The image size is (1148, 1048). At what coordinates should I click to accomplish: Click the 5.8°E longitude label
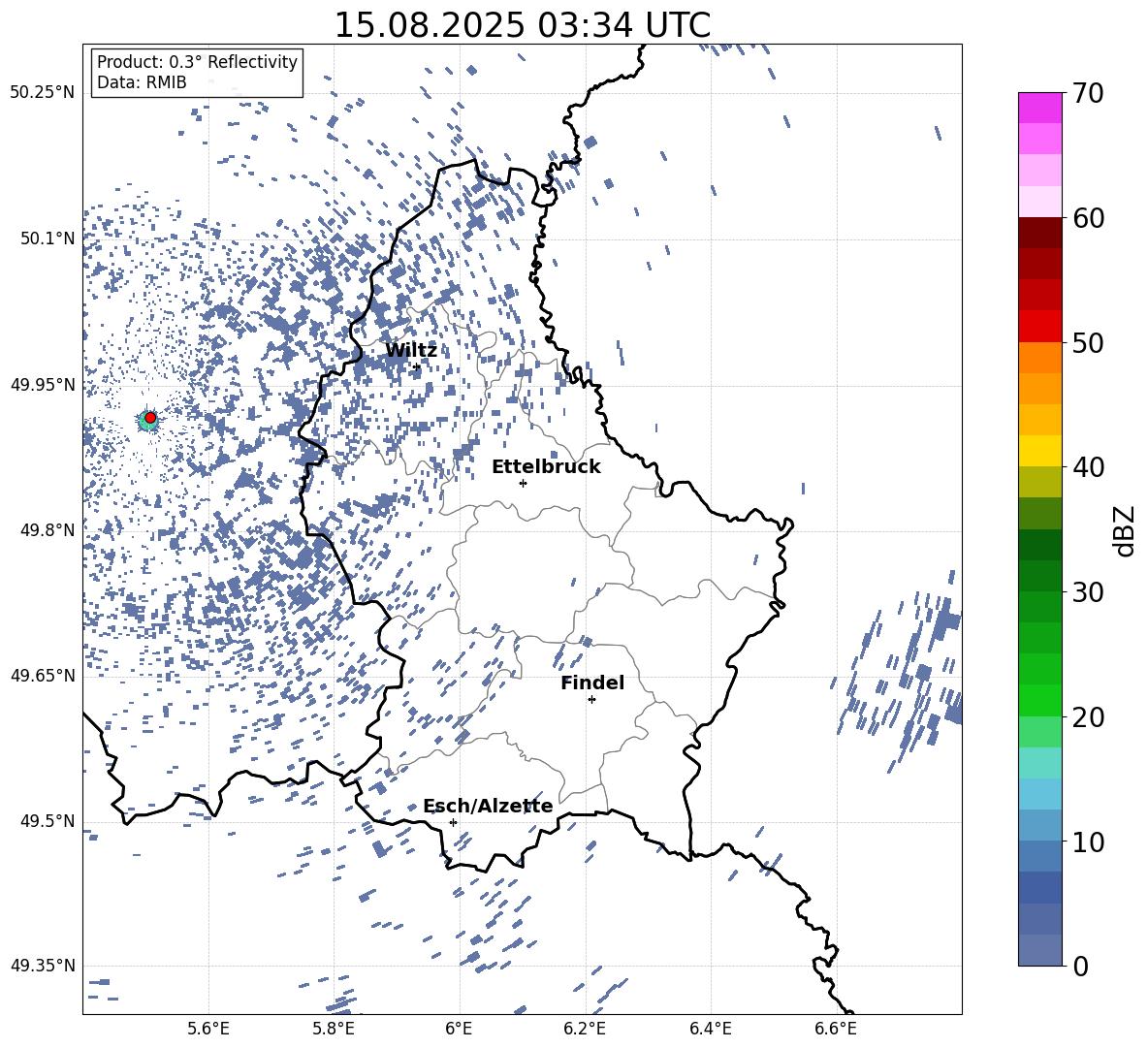[334, 1029]
